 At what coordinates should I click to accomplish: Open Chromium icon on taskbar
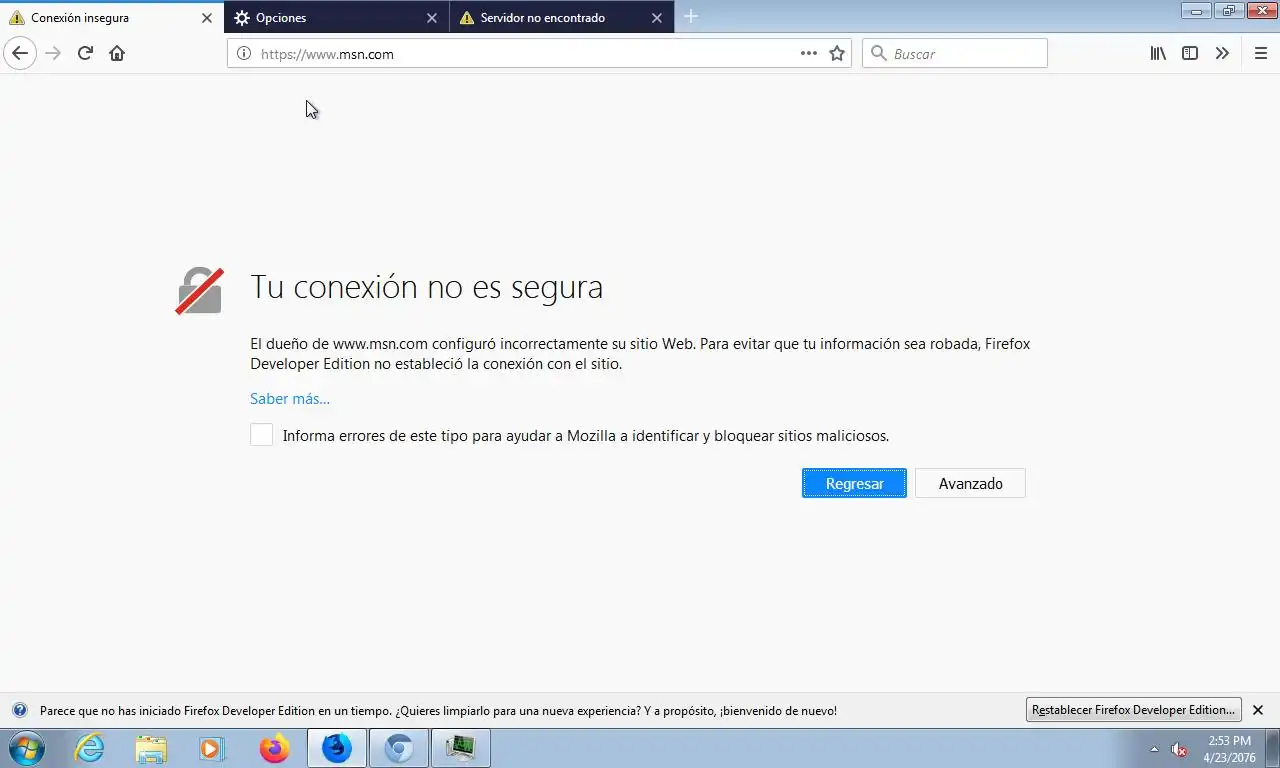pos(399,748)
